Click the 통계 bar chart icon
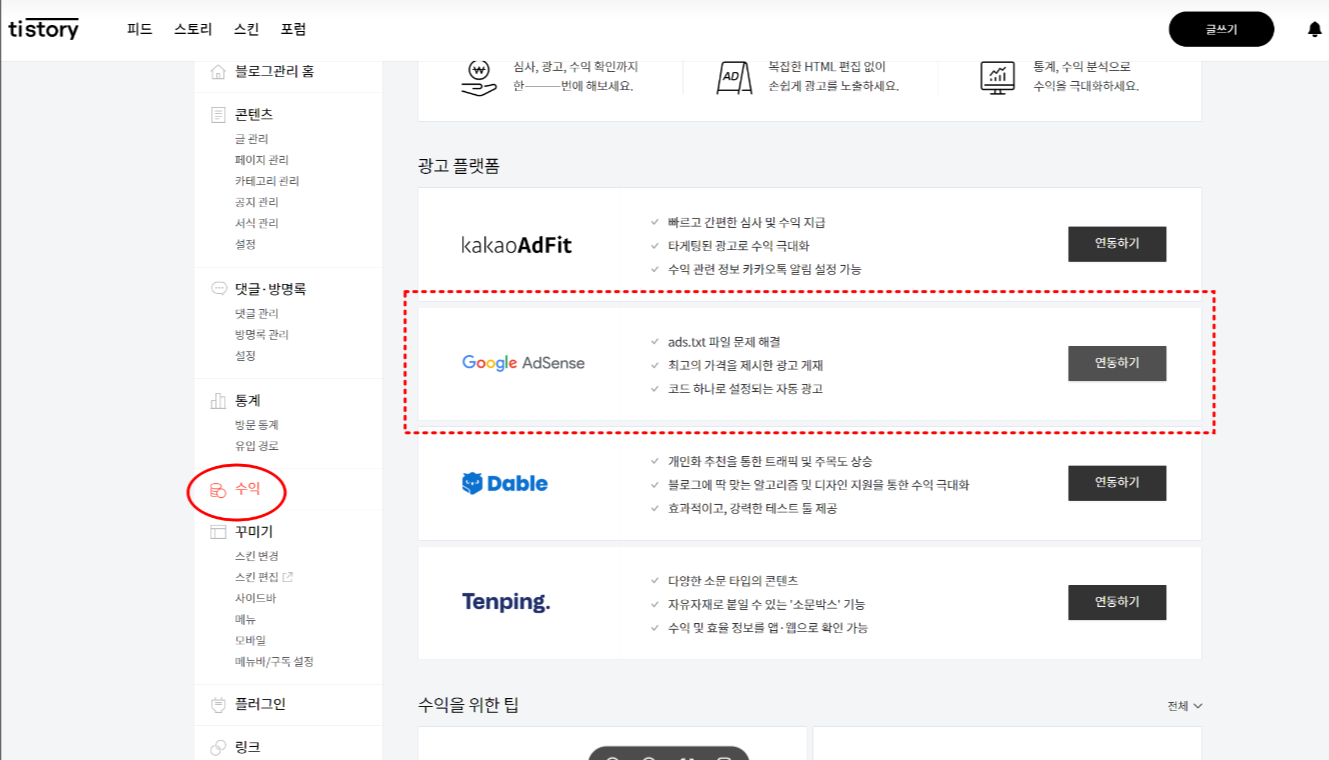Viewport: 1329px width, 760px height. [218, 401]
